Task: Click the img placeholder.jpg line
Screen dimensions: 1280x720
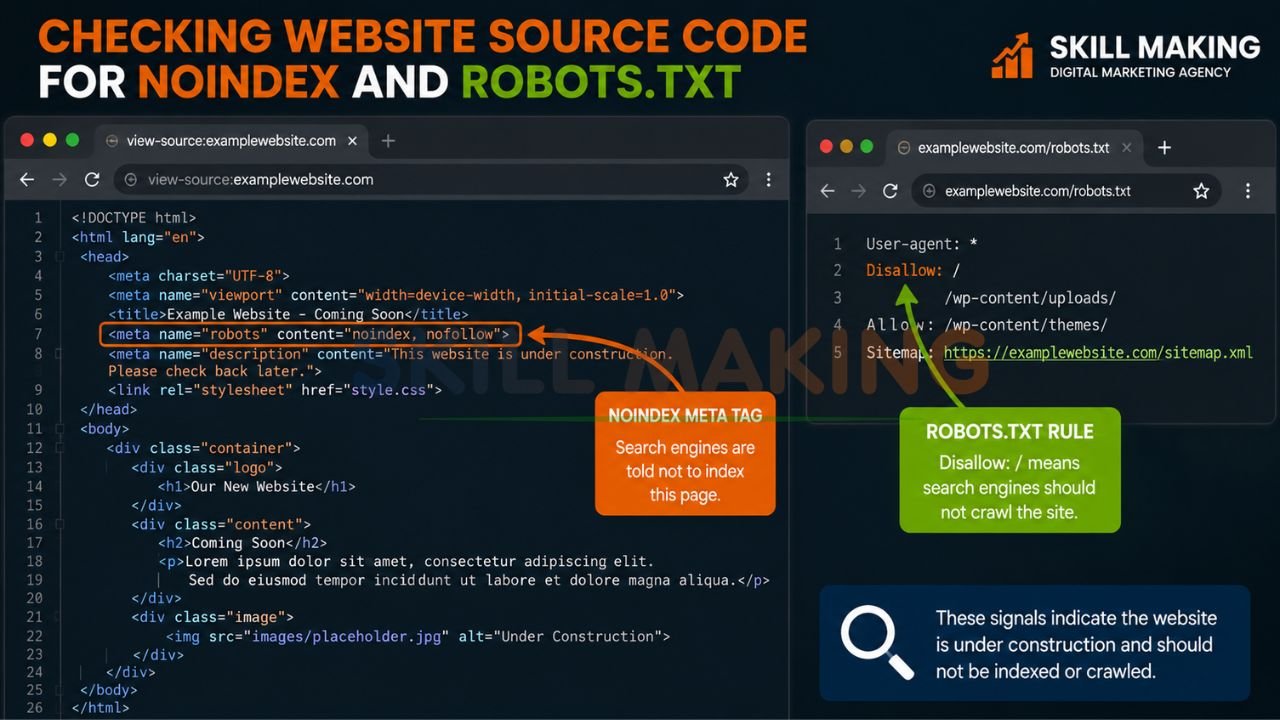Action: click(x=418, y=636)
